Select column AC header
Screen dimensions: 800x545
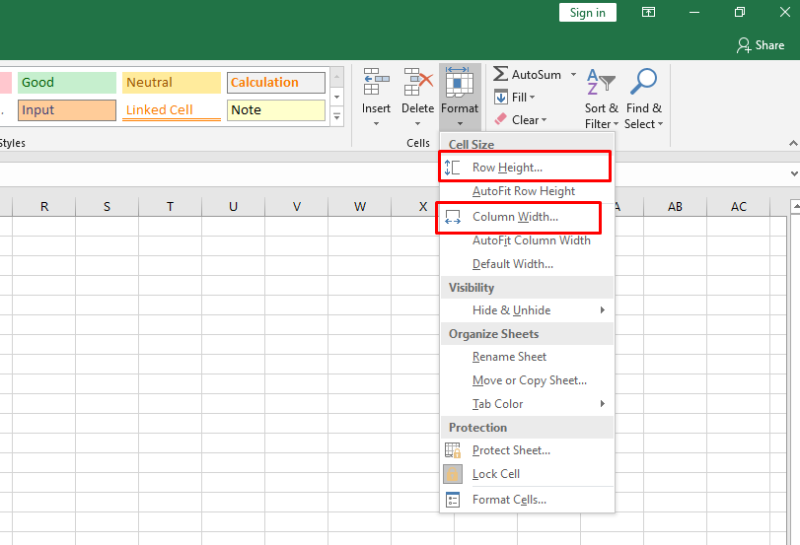tap(738, 207)
